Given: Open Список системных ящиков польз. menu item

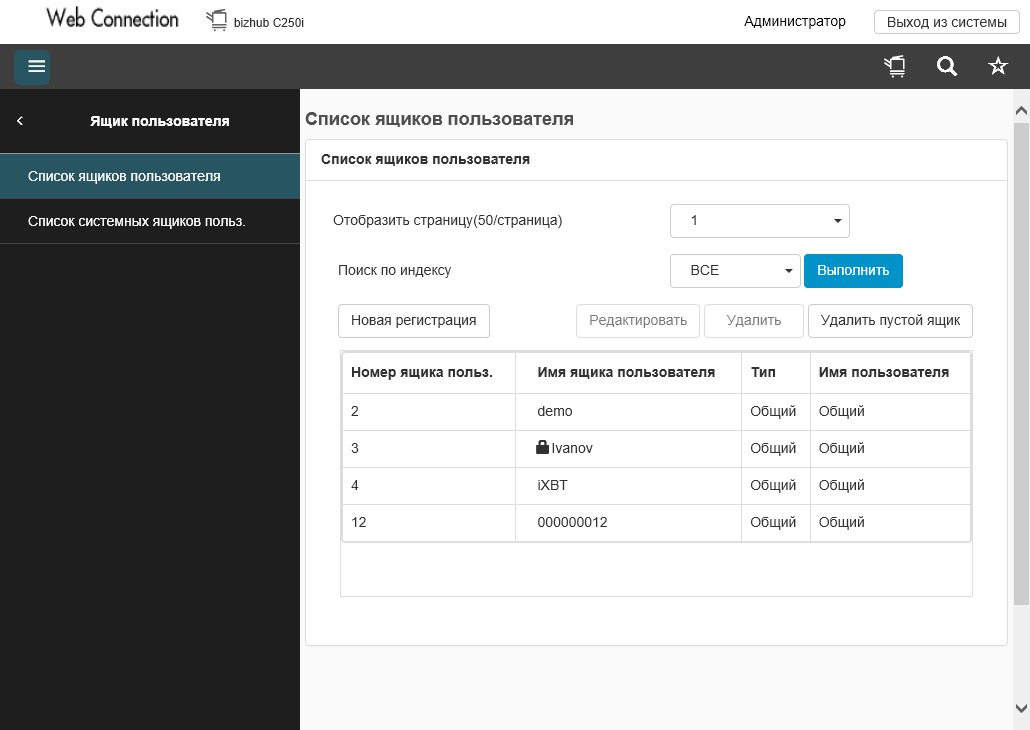Looking at the screenshot, I should [137, 221].
